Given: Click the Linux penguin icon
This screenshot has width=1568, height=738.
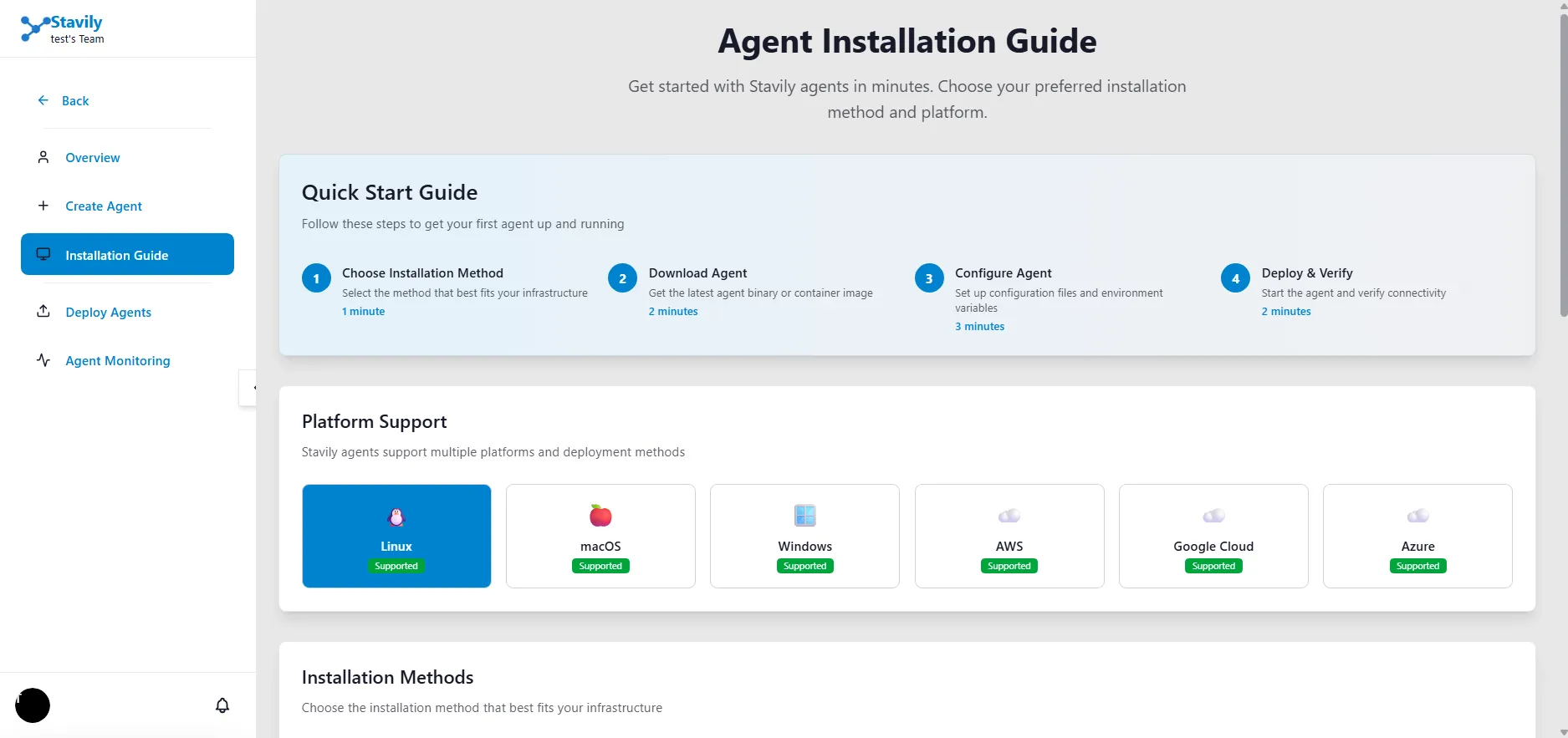Looking at the screenshot, I should (x=396, y=517).
